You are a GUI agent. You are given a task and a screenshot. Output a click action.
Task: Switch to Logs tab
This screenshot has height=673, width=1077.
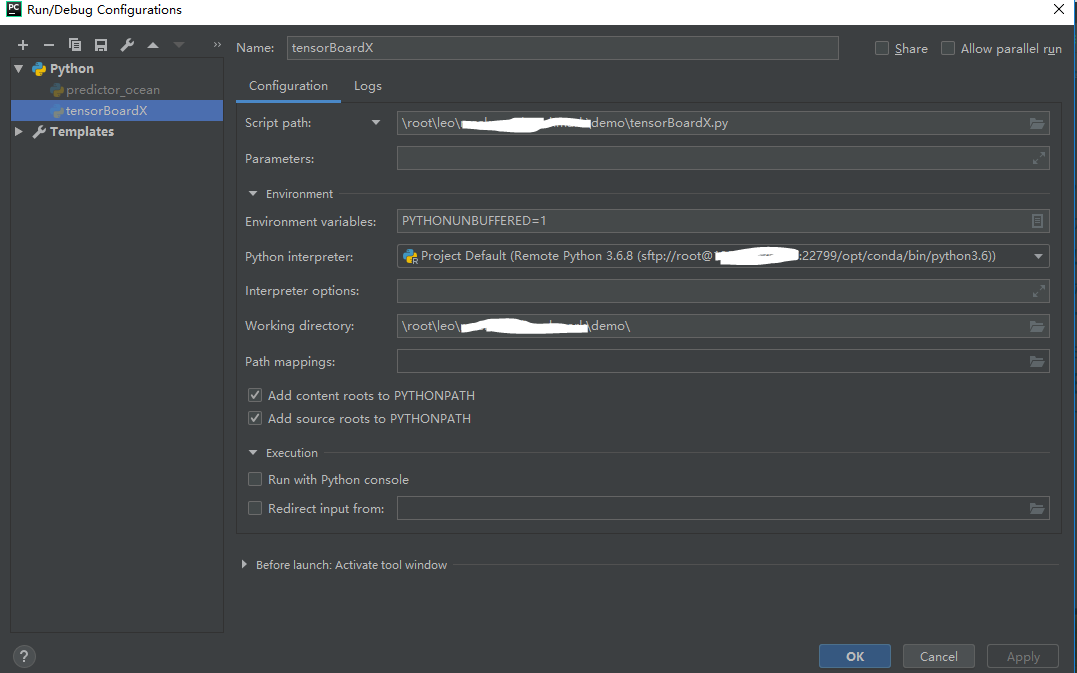coord(367,86)
